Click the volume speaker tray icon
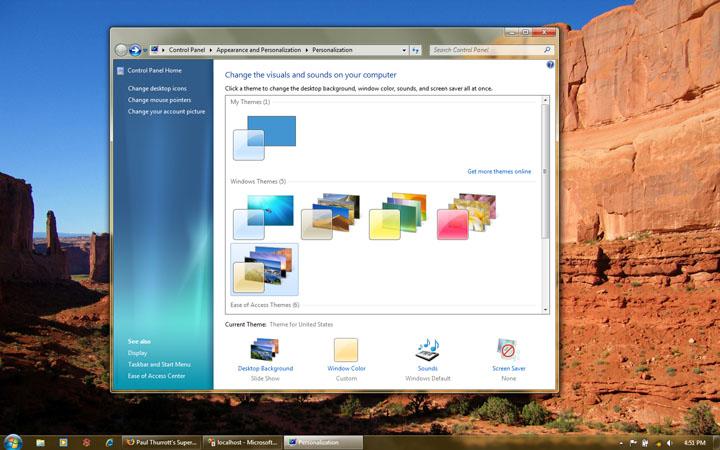This screenshot has height=450, width=720. point(669,443)
